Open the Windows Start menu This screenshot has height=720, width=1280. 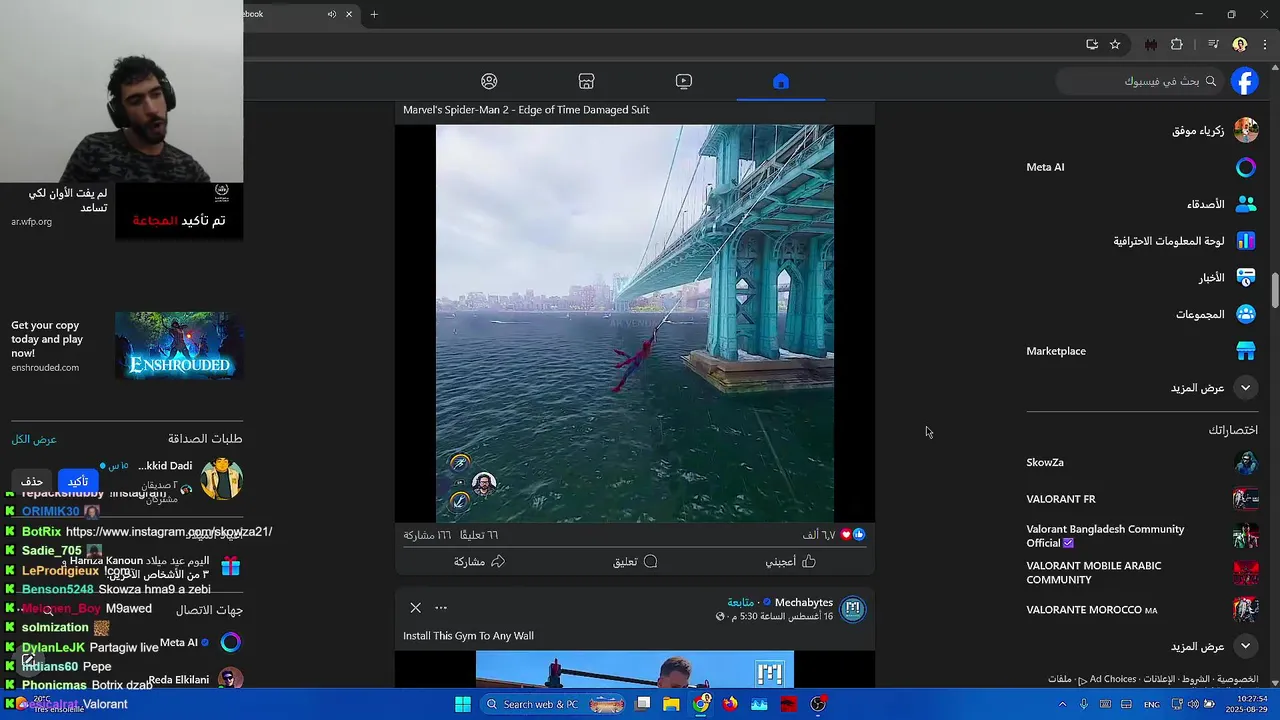pos(463,704)
